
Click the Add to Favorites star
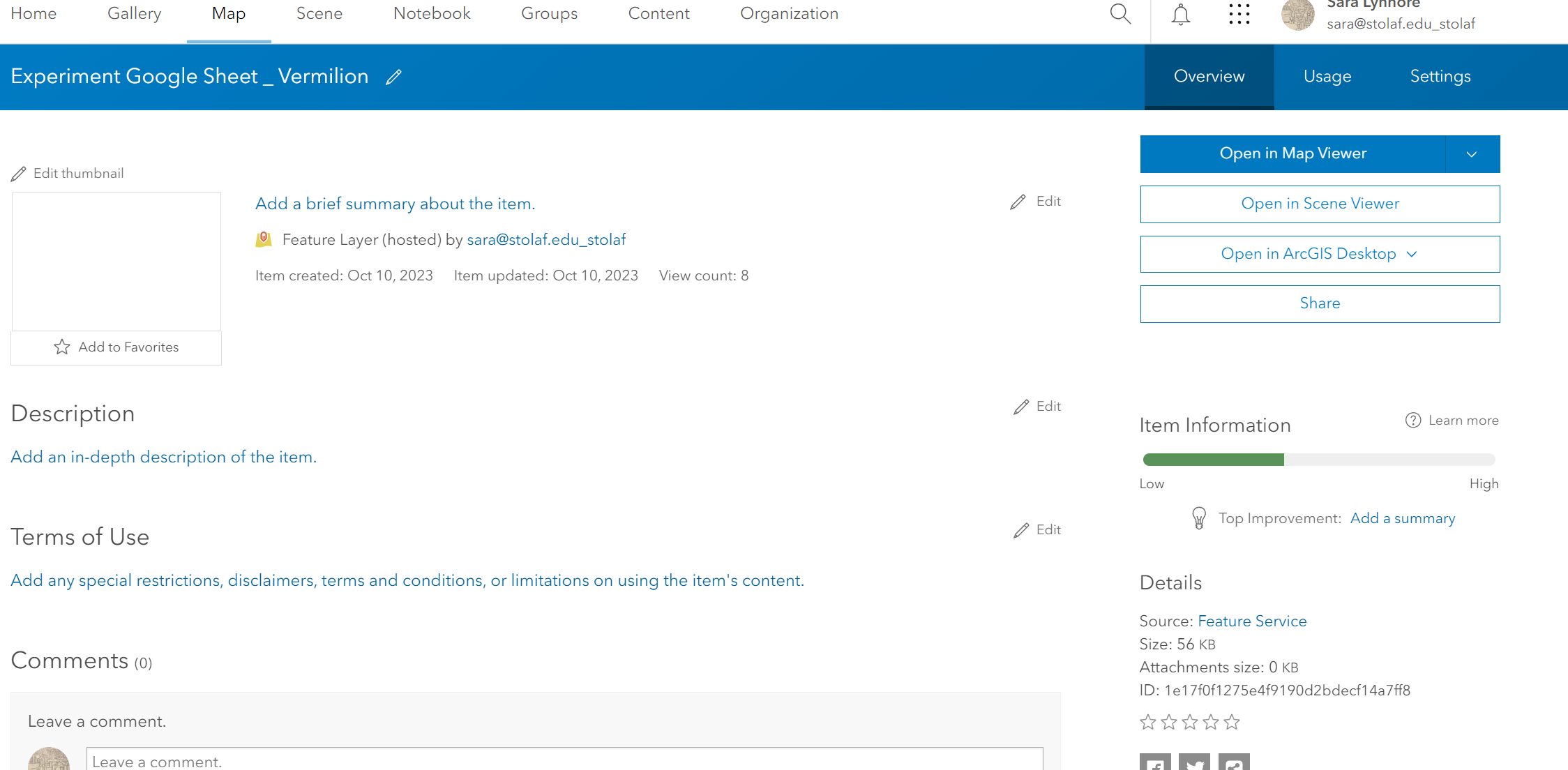pos(62,347)
